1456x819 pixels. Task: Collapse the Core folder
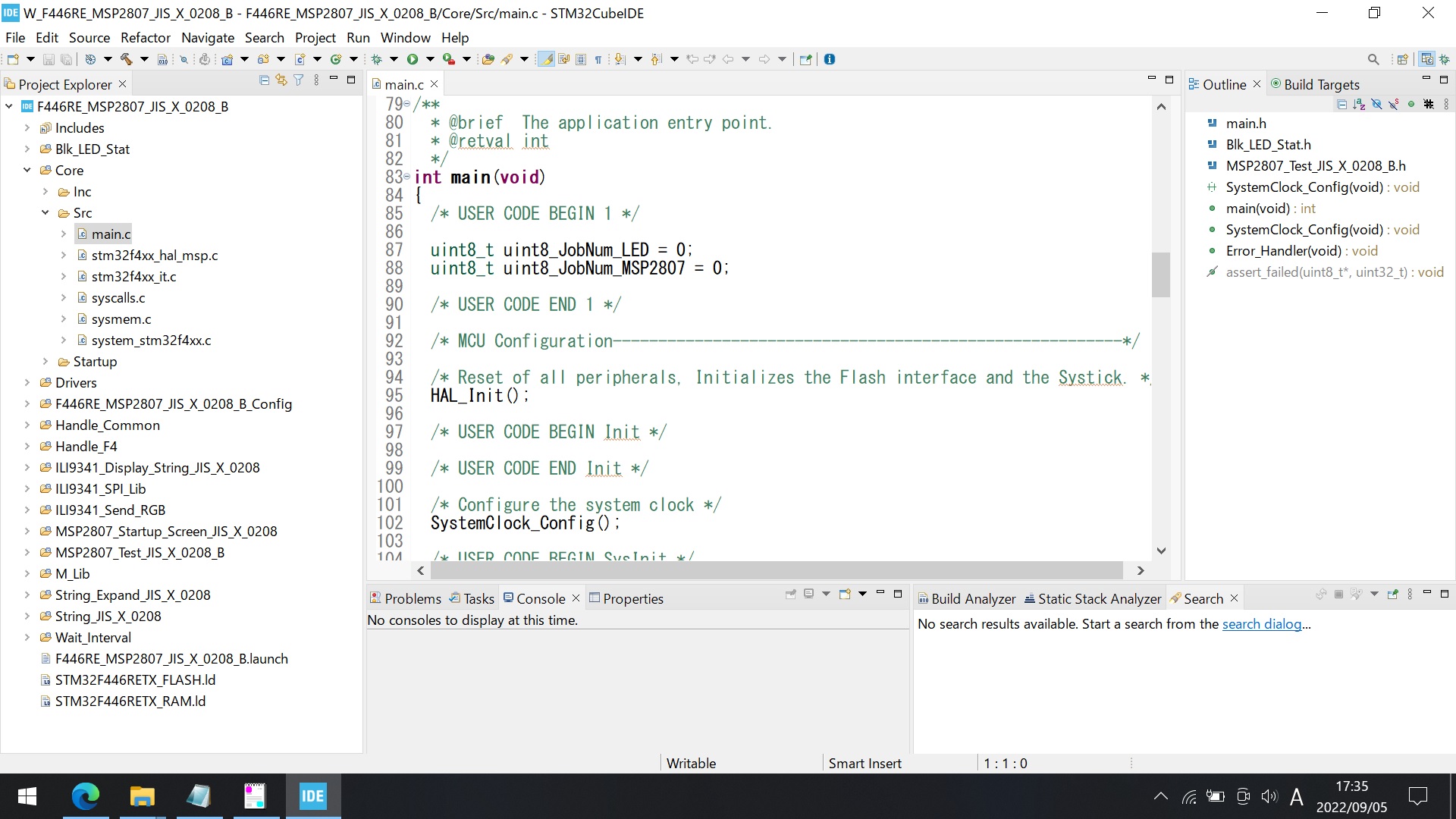point(27,170)
